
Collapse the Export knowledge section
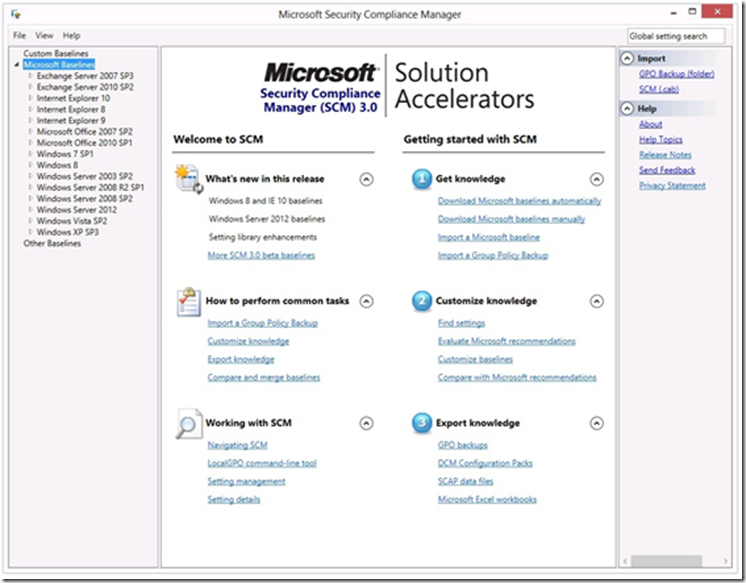point(597,423)
